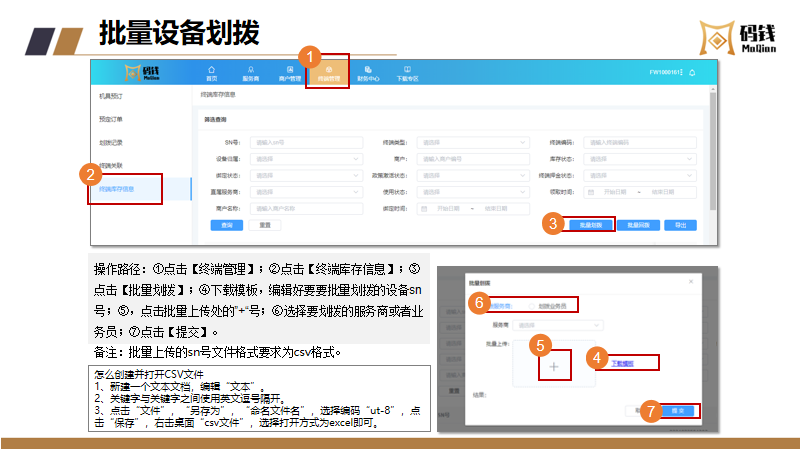Select the 商户管理 navigation icon
The height and width of the screenshot is (450, 800).
tap(289, 72)
